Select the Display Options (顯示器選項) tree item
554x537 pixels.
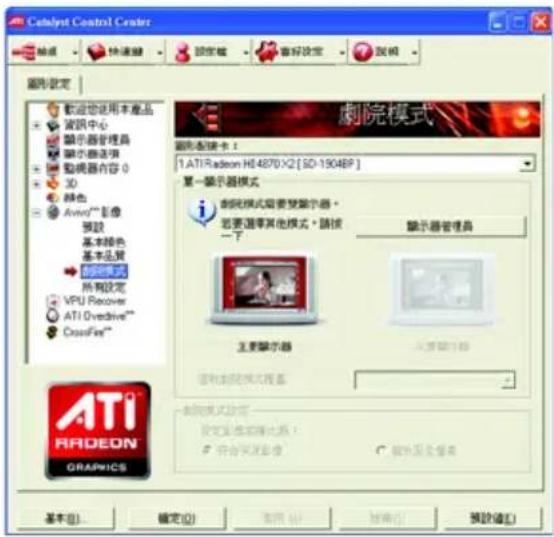[x=92, y=154]
